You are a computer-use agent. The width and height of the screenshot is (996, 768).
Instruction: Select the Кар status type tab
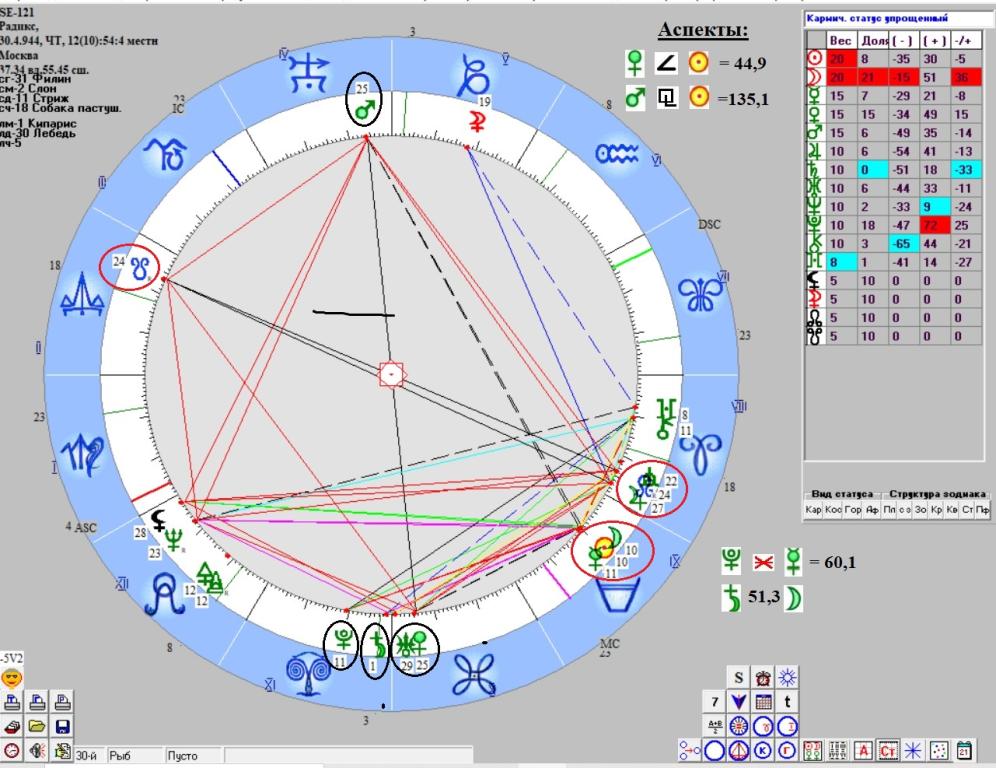[x=813, y=511]
